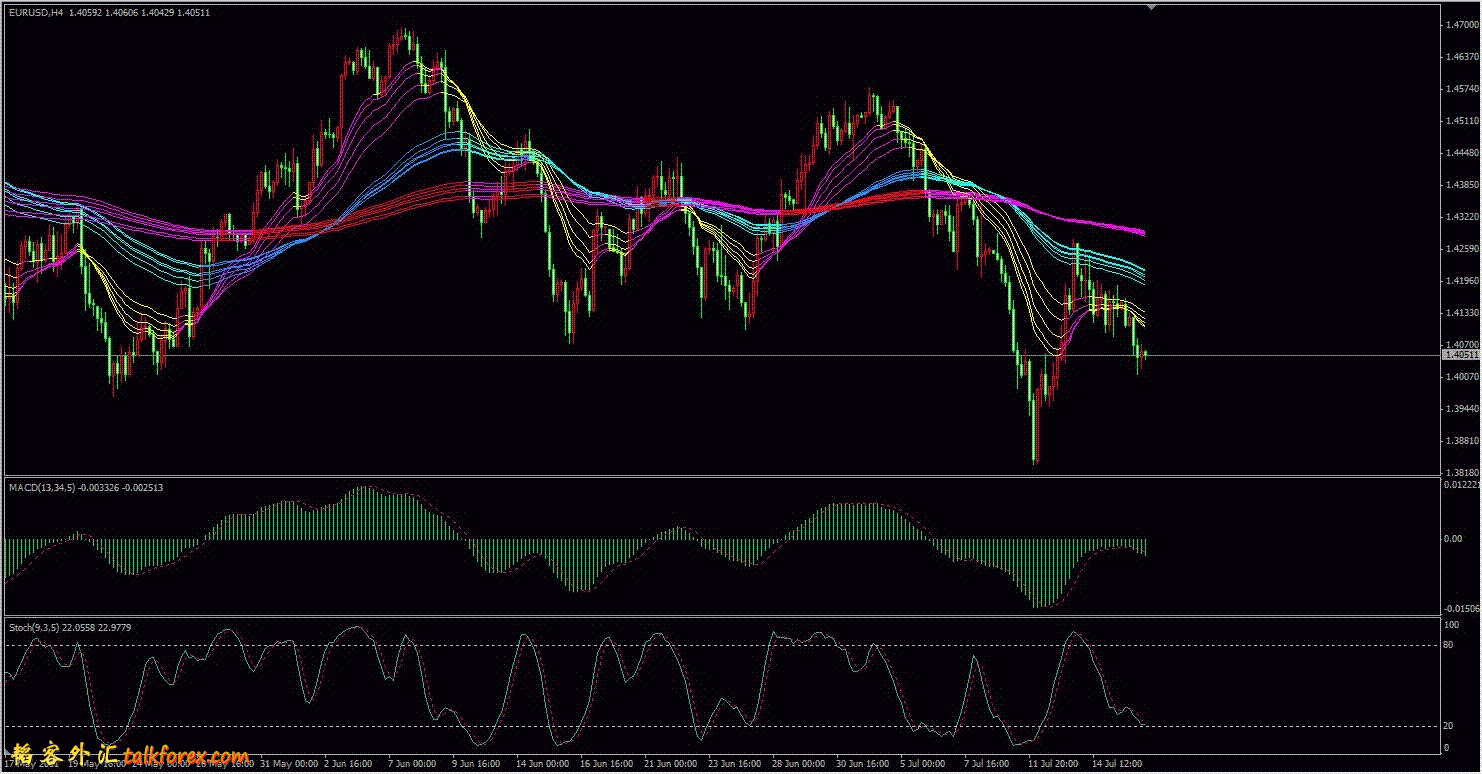Image resolution: width=1482 pixels, height=774 pixels.
Task: Click the 1.44480 price axis label
Action: pyautogui.click(x=1462, y=153)
